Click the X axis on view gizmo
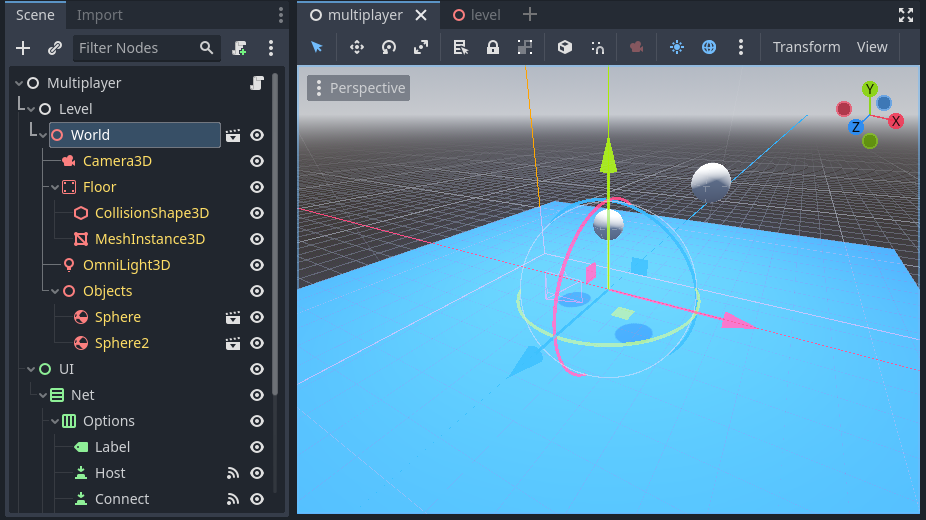Image resolution: width=926 pixels, height=520 pixels. click(896, 121)
